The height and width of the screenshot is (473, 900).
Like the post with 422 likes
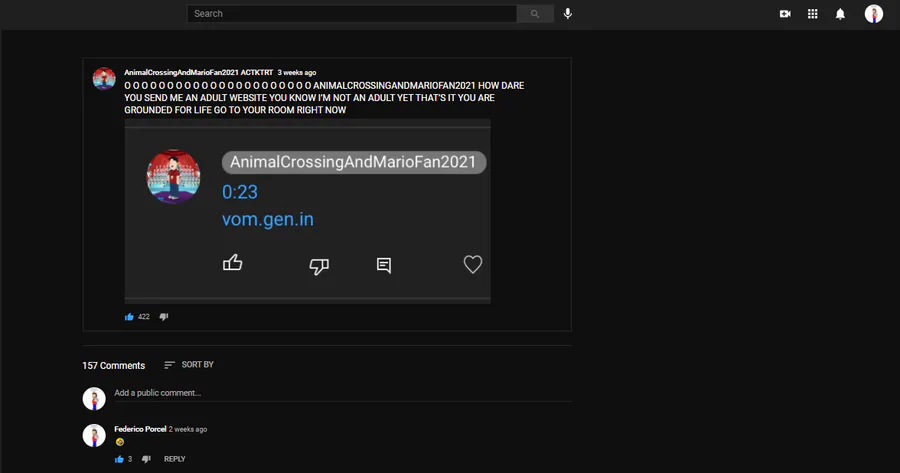[129, 317]
